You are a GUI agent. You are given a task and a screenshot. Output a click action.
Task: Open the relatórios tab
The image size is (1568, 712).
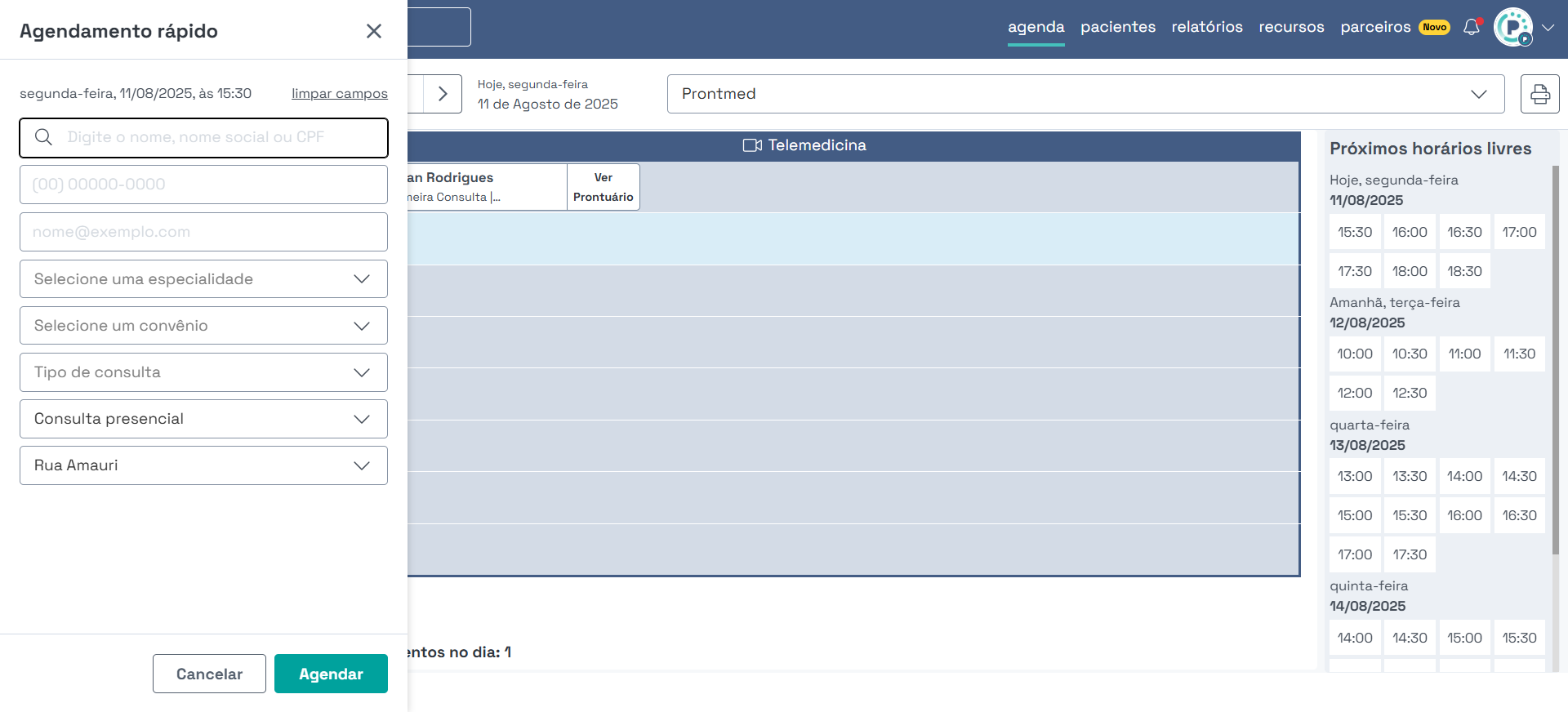tap(1207, 27)
